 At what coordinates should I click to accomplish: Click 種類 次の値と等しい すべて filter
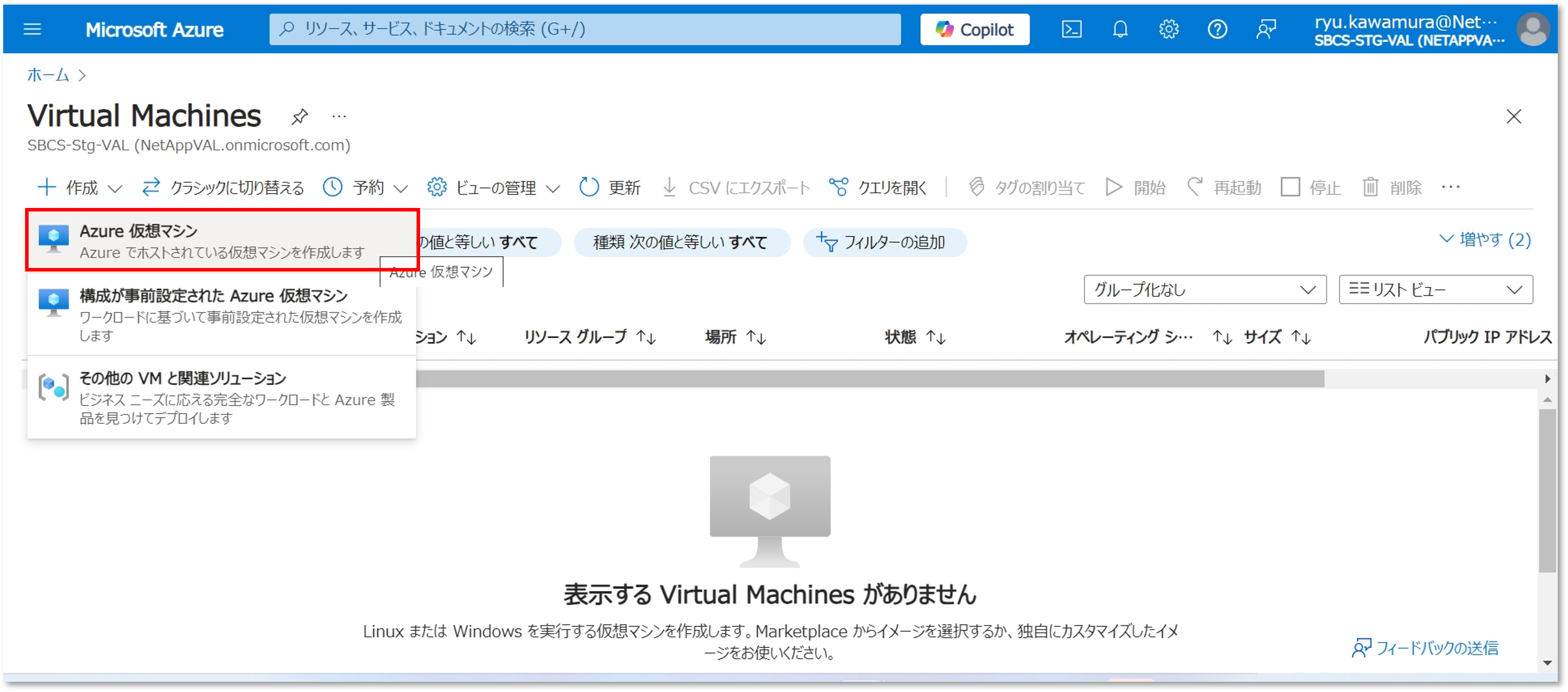click(682, 242)
